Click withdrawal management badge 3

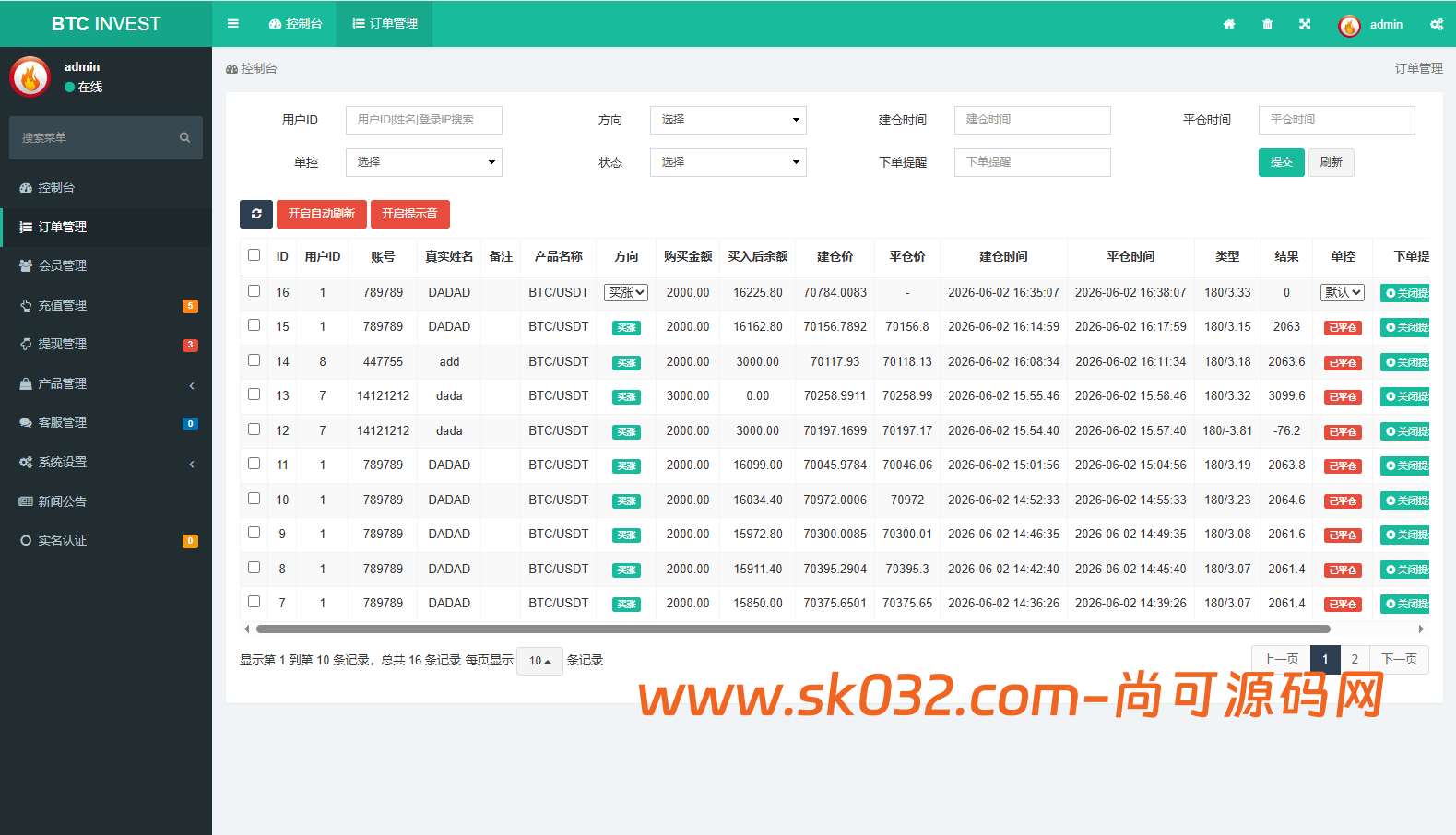coord(190,346)
